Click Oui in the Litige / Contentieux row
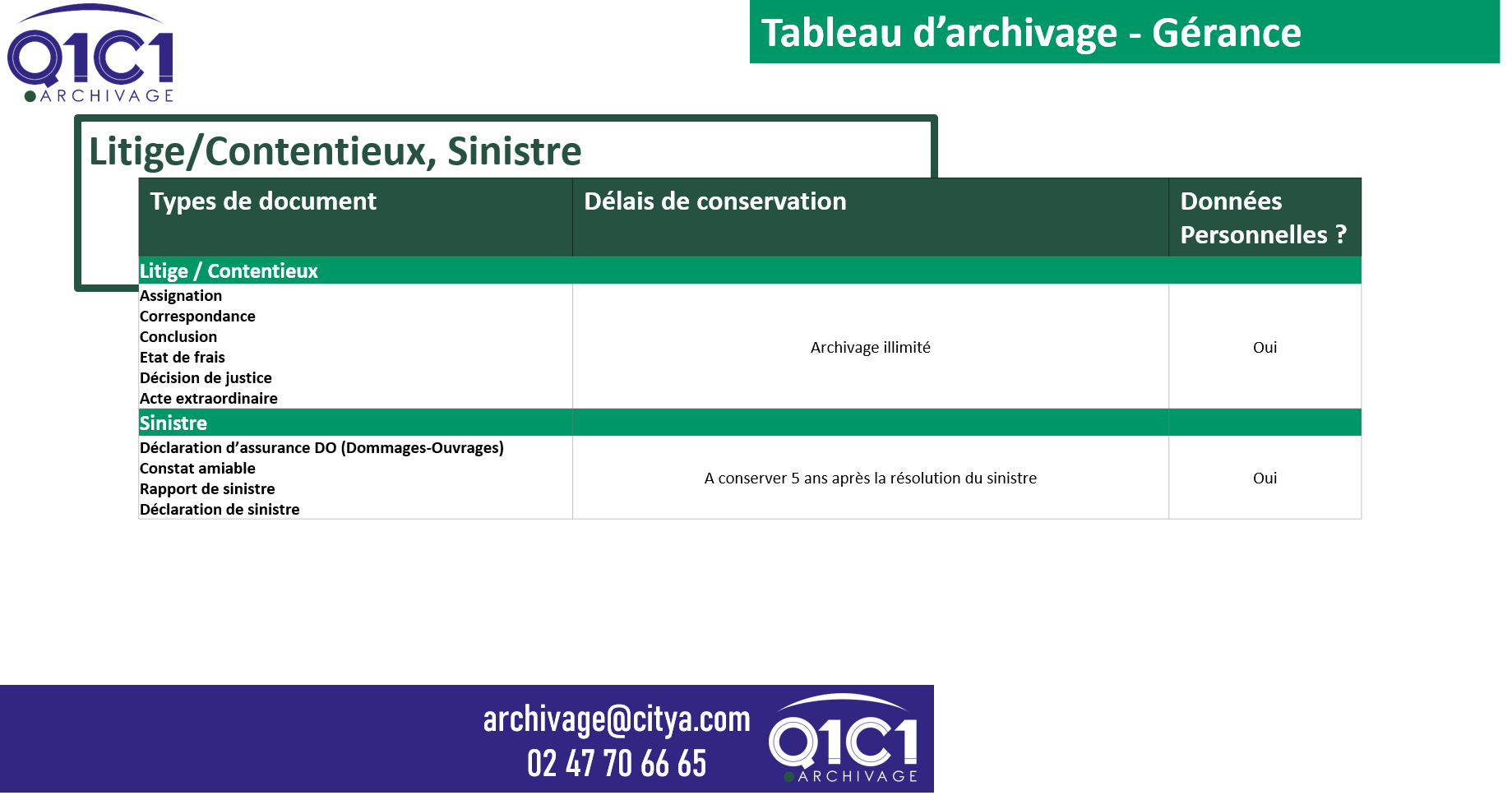Image resolution: width=1512 pixels, height=800 pixels. [1265, 348]
